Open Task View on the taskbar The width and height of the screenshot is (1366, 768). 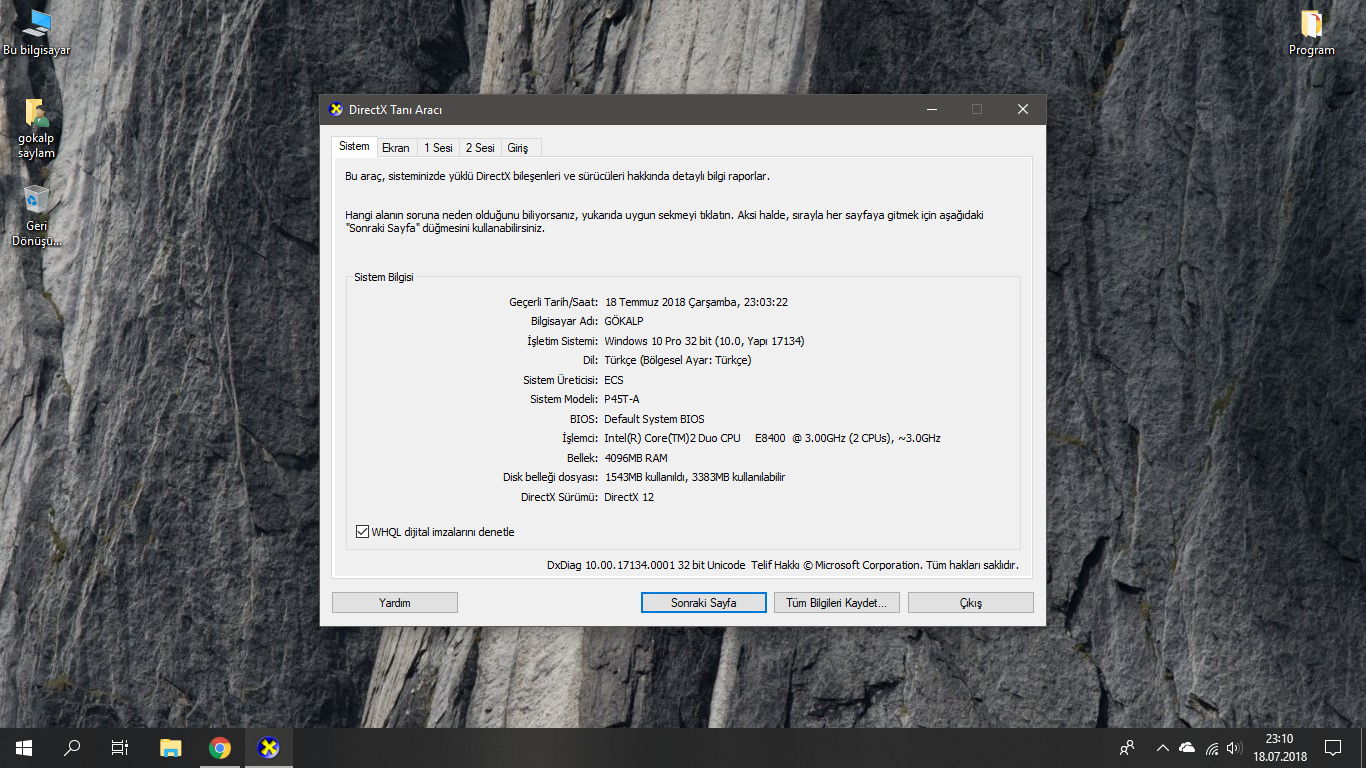pos(120,748)
